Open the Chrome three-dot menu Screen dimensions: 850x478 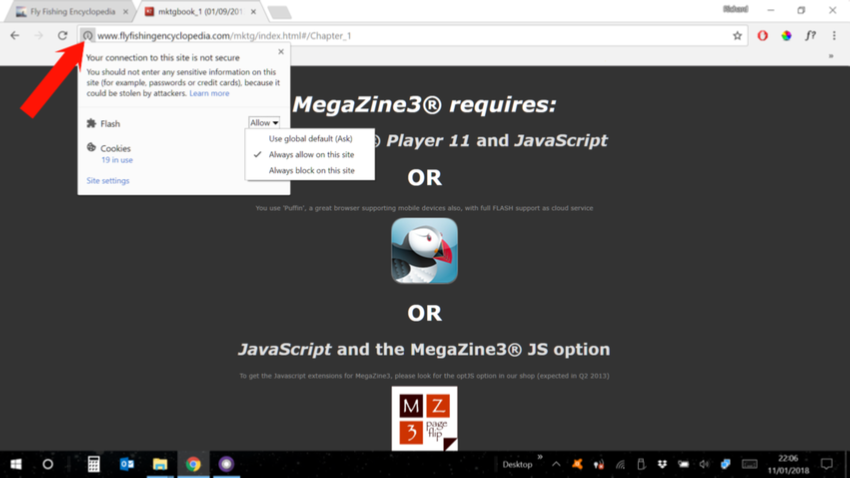pyautogui.click(x=834, y=36)
